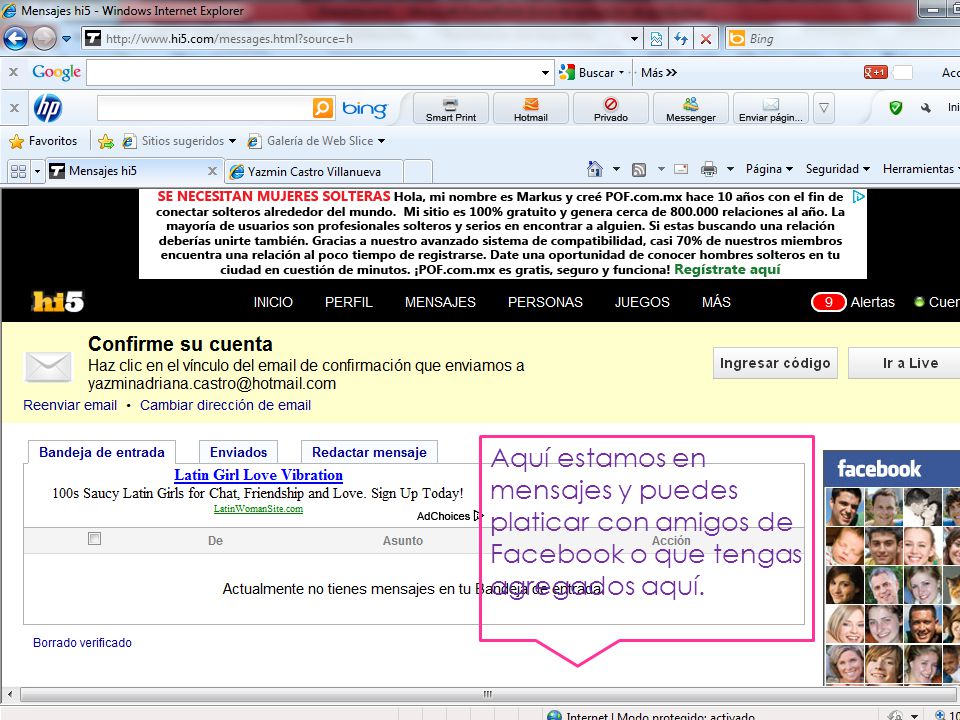This screenshot has height=720, width=960.
Task: Launch Messenger from the HP toolbar
Action: [x=691, y=108]
